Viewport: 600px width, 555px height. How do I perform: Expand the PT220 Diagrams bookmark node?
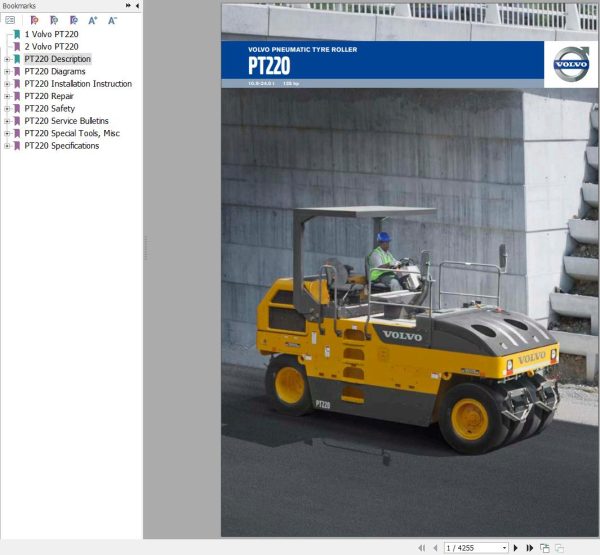7,72
